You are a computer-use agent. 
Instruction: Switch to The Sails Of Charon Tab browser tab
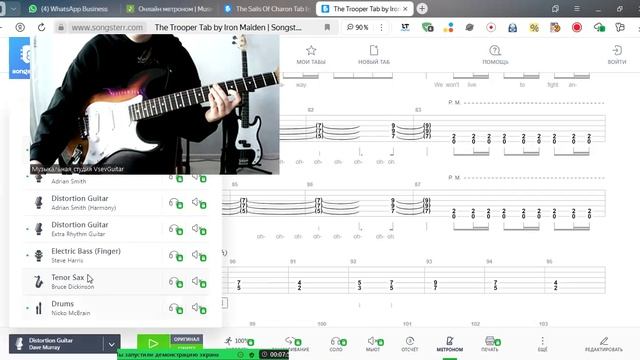(x=267, y=9)
